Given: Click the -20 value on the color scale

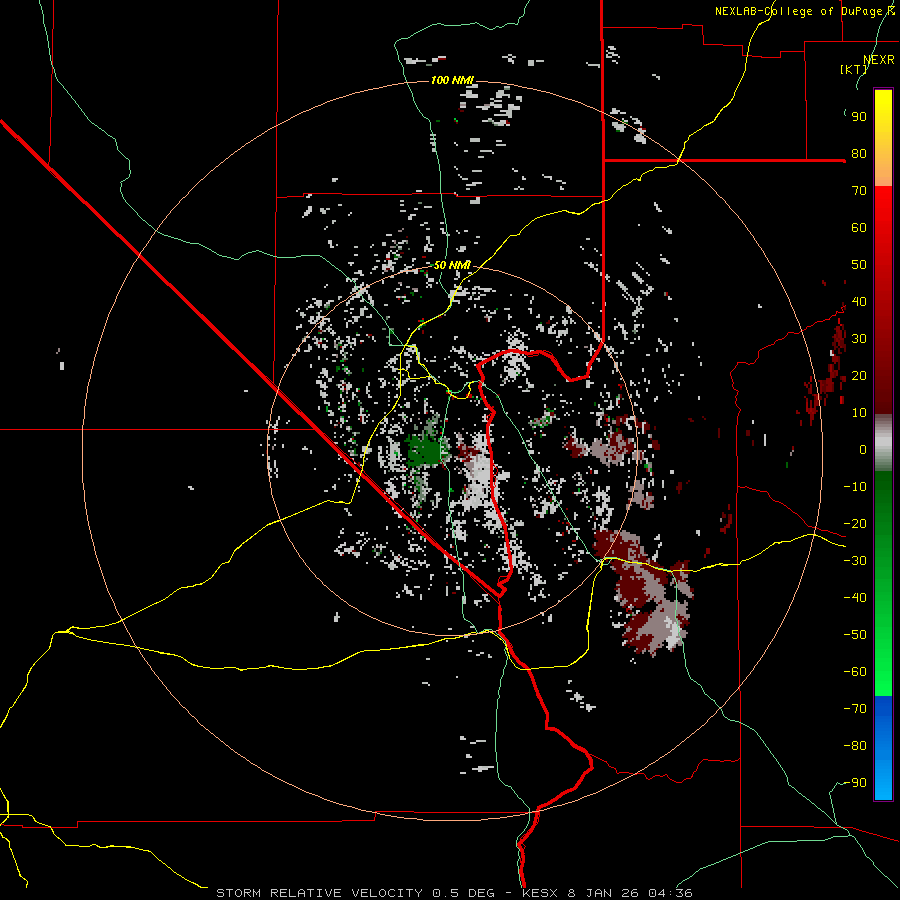Looking at the screenshot, I should (855, 524).
